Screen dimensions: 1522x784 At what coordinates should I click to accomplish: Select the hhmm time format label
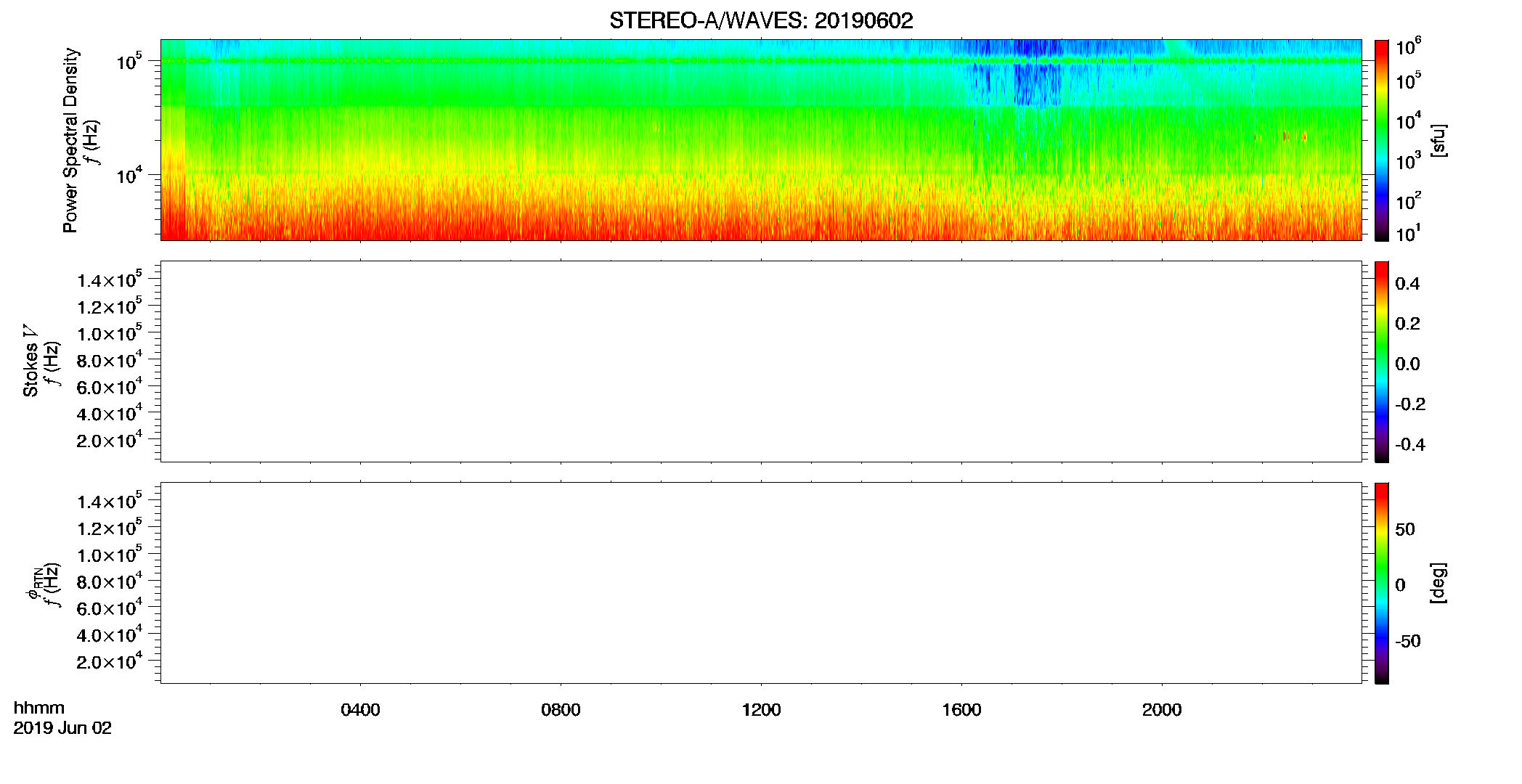pos(39,708)
